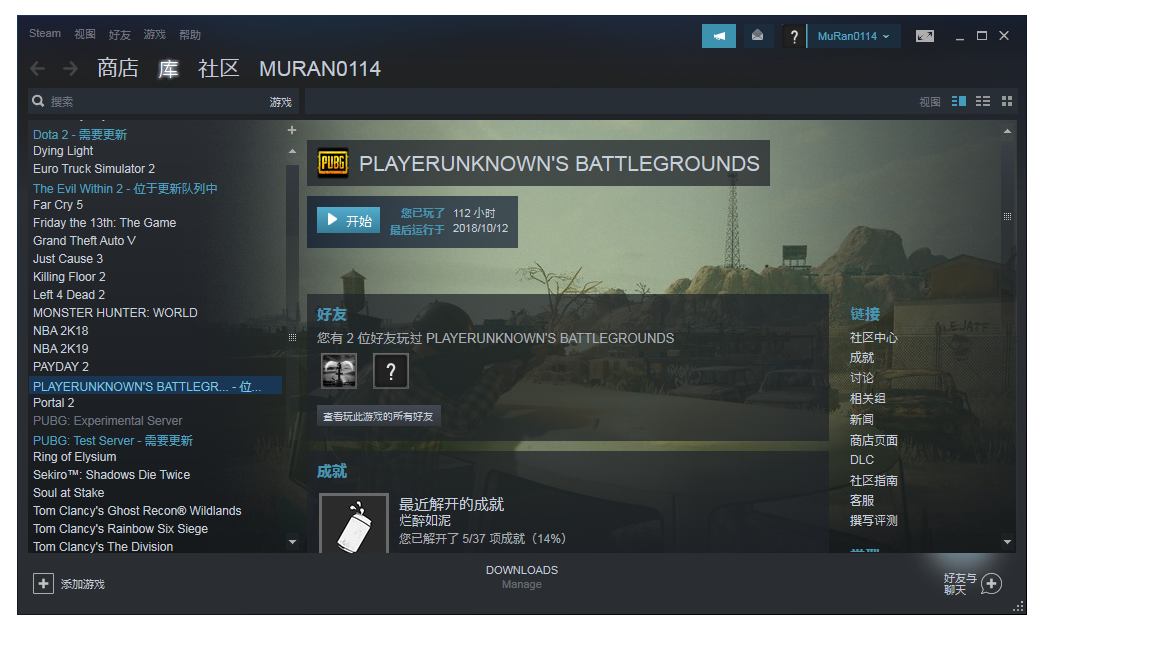Select NBA 2K19 in the list
Screen dimensions: 1152x648
click(60, 348)
